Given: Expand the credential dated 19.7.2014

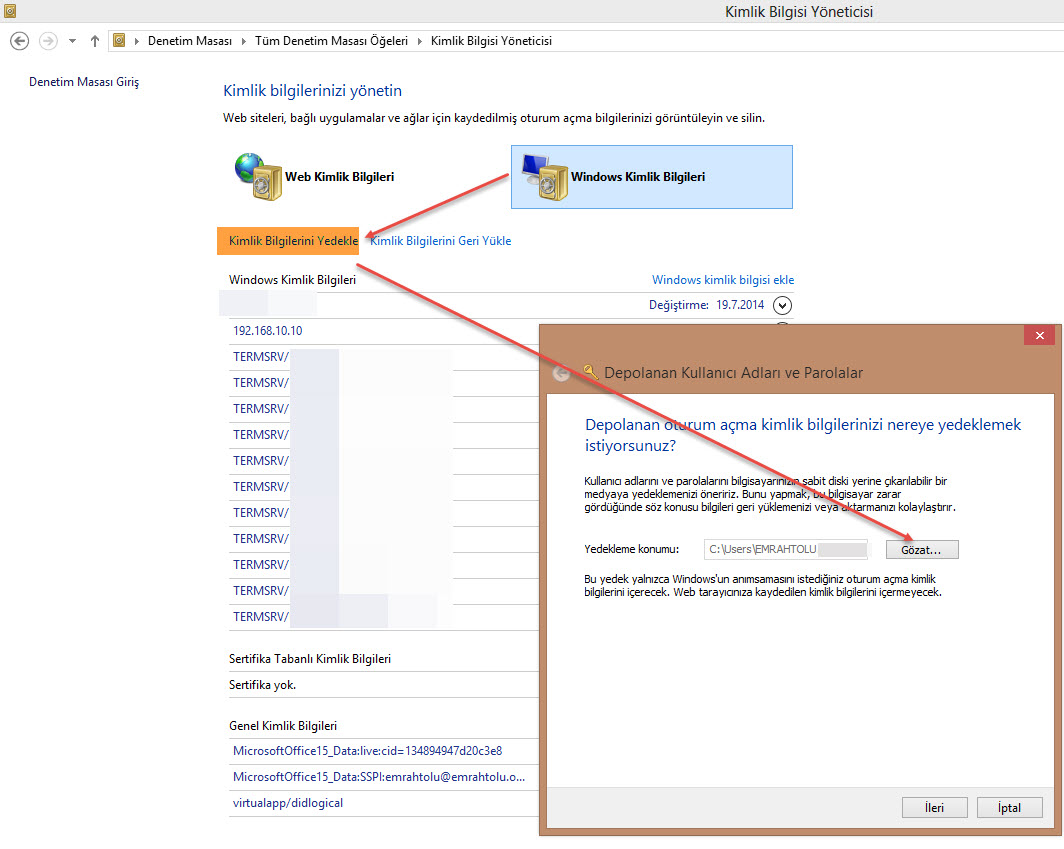Looking at the screenshot, I should tap(783, 306).
